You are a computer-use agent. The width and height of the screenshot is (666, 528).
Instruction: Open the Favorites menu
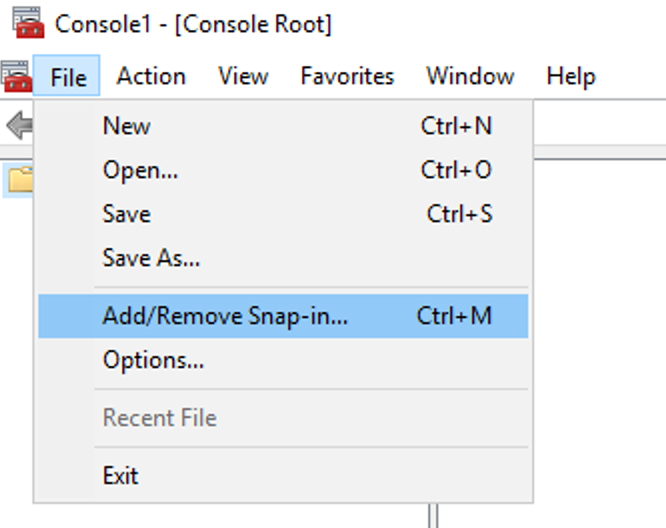347,76
